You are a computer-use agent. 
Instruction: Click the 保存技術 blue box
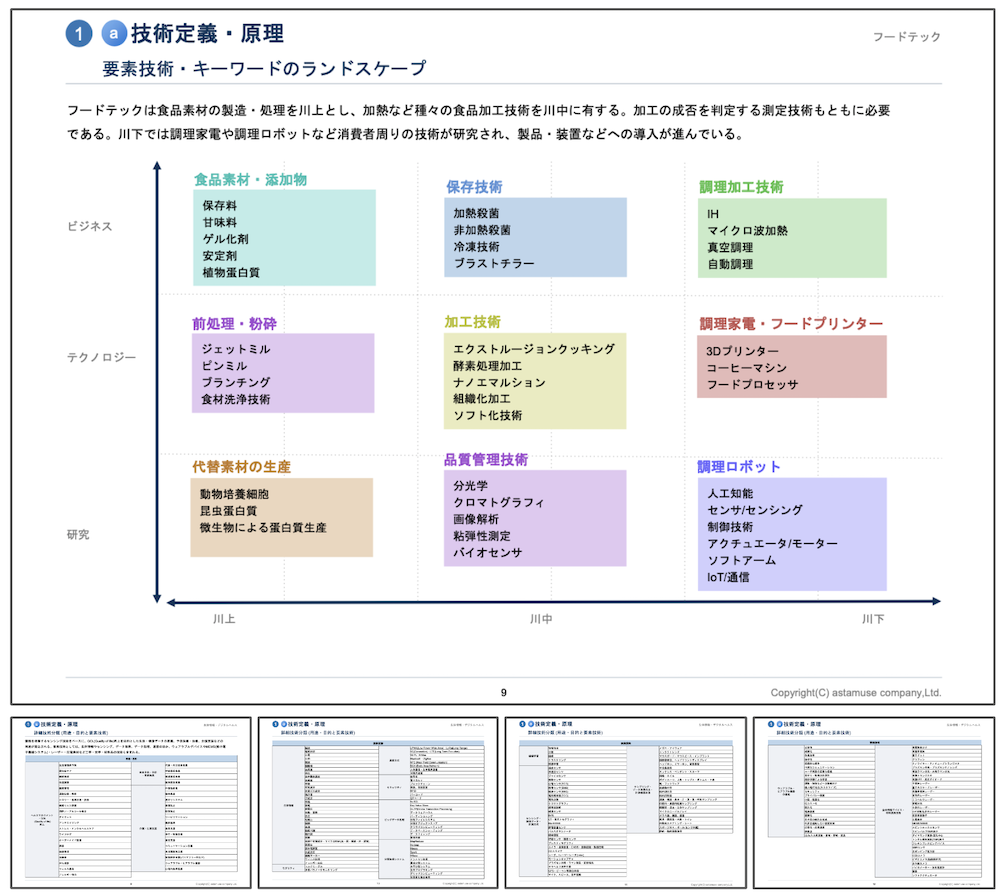tap(535, 238)
